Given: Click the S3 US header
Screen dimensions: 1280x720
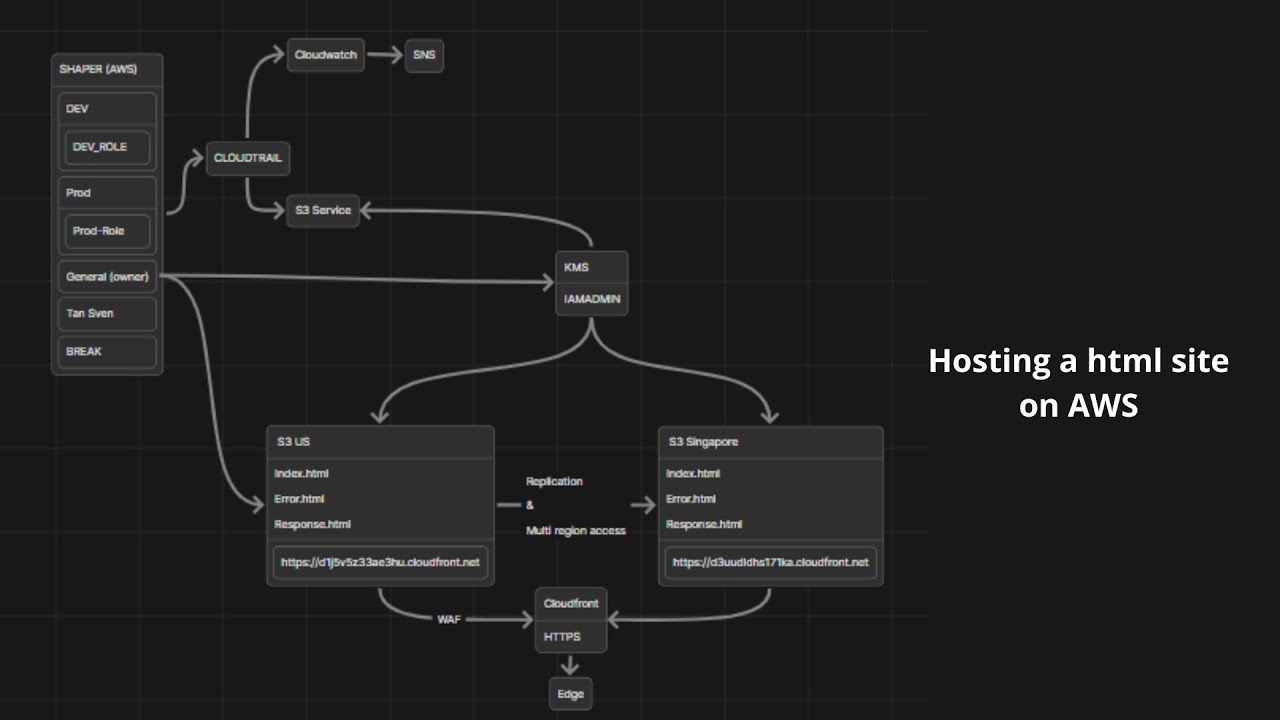Looking at the screenshot, I should point(380,442).
